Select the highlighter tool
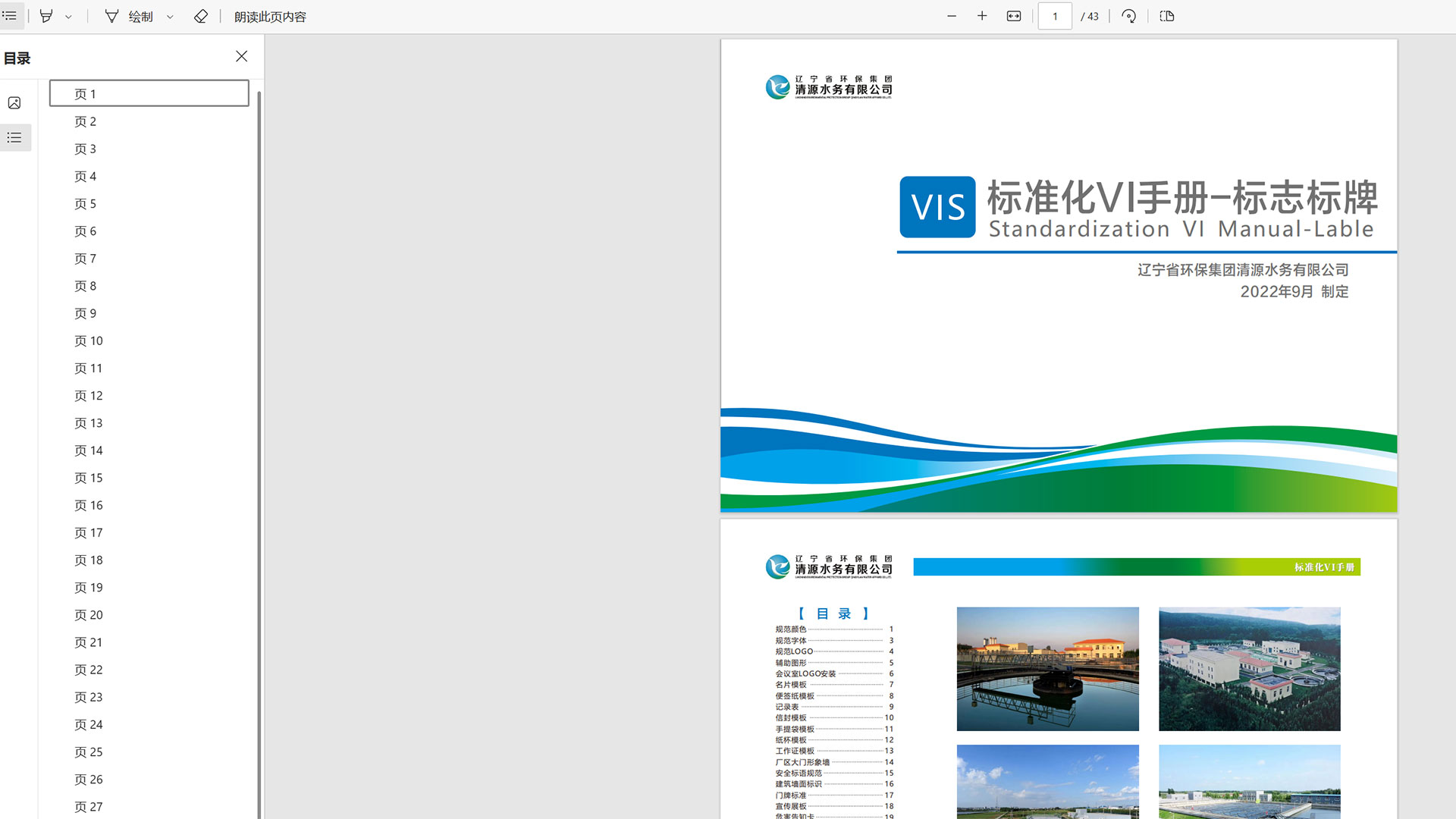 [46, 16]
